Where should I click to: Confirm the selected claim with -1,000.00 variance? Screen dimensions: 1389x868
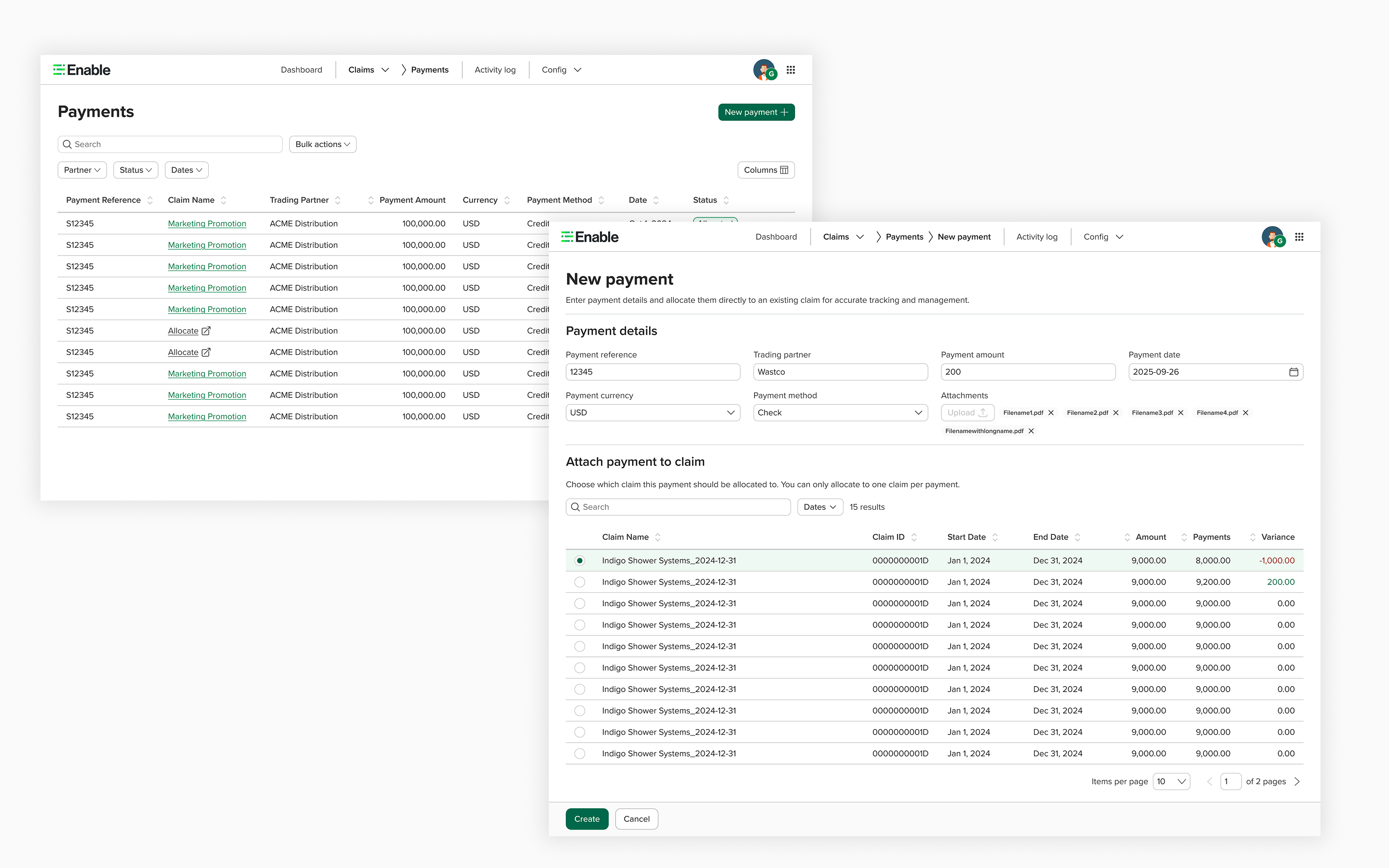point(580,560)
